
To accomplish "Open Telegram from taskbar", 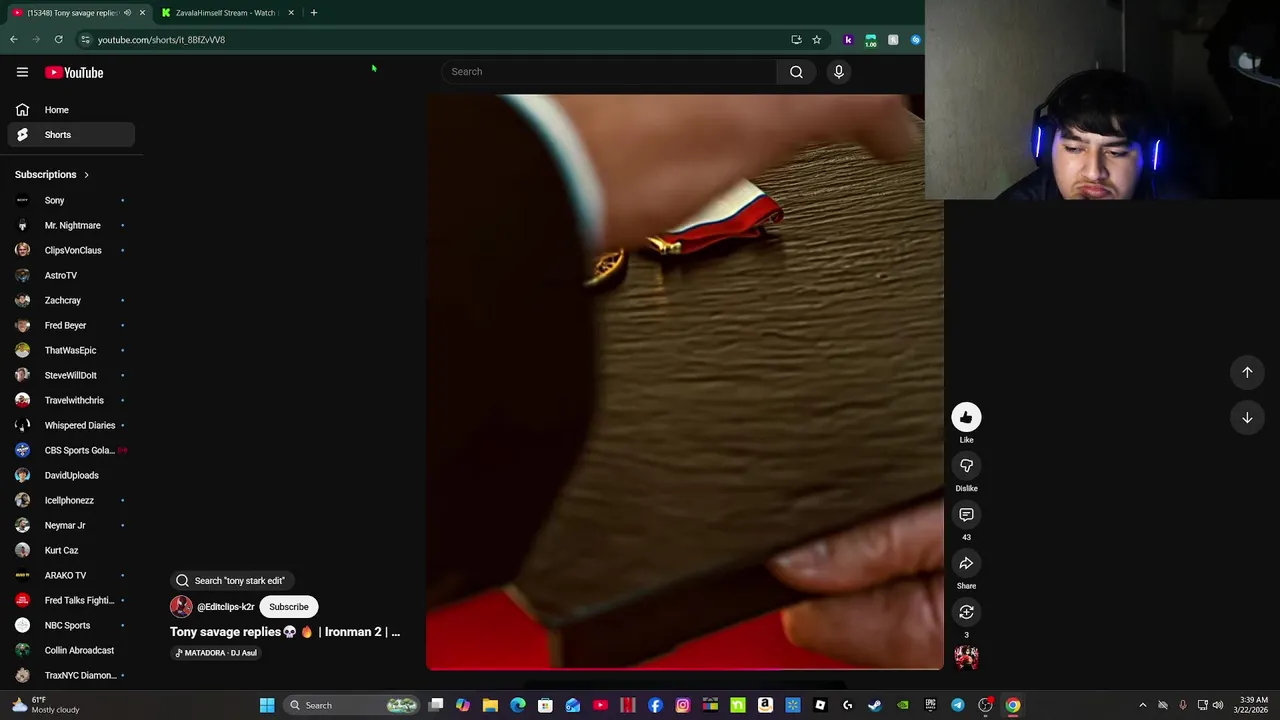I will pos(958,706).
